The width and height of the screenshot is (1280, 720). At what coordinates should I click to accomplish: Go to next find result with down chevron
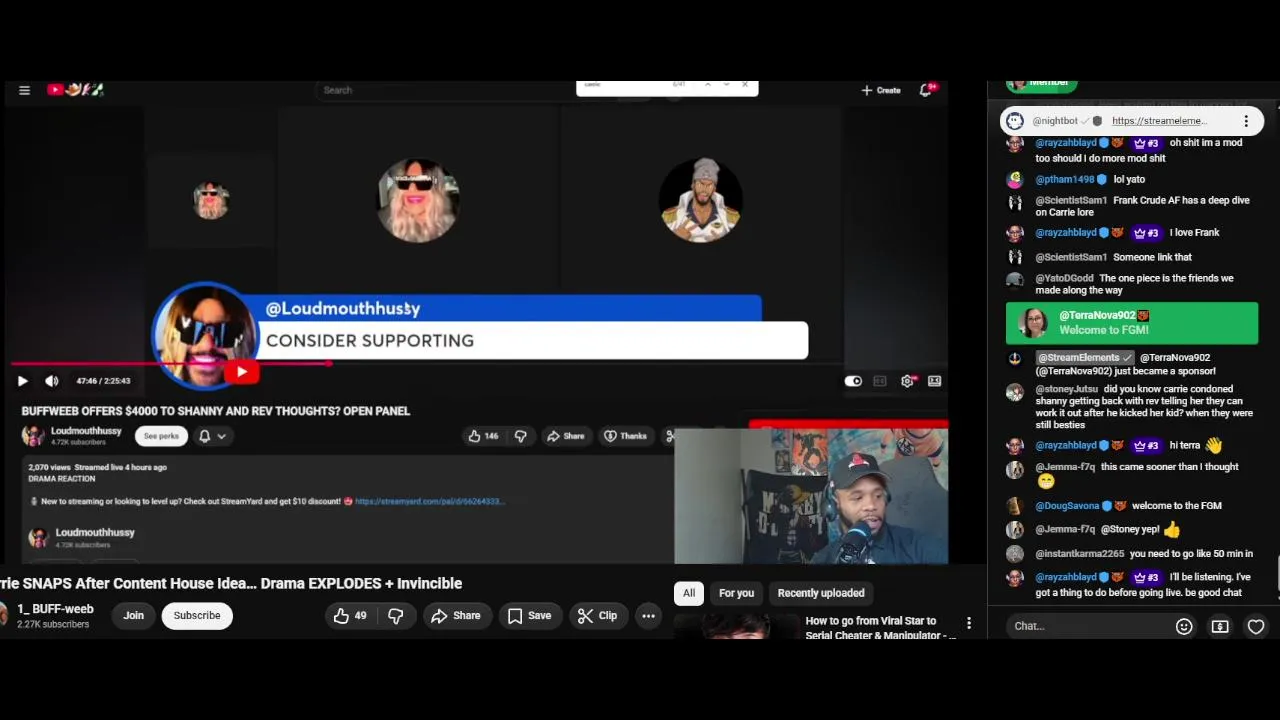[x=726, y=85]
